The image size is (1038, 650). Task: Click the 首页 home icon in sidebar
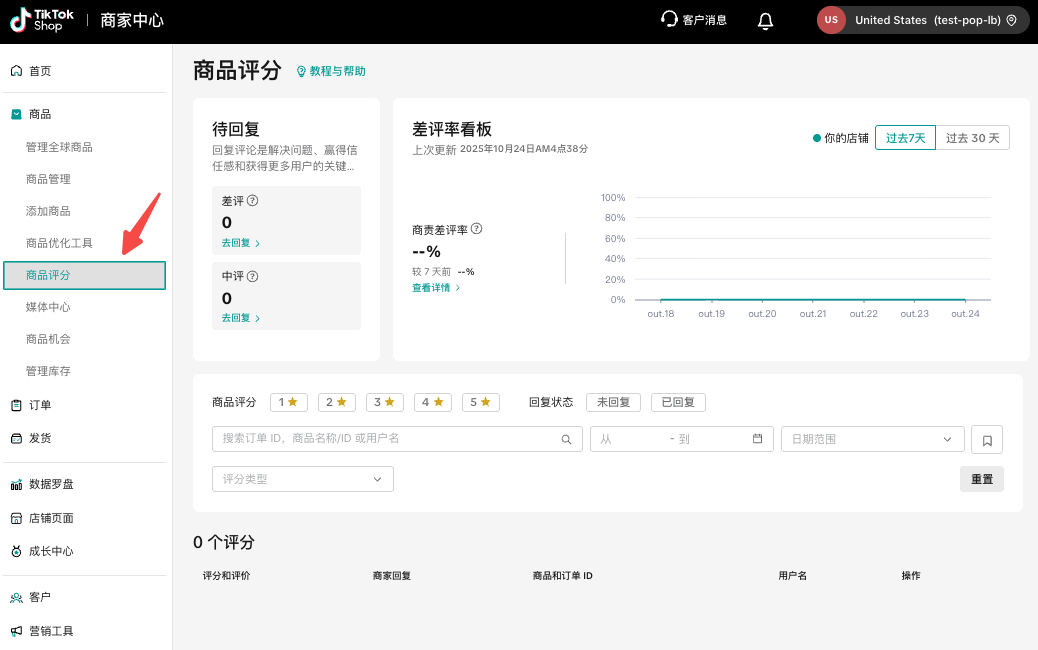coord(16,70)
